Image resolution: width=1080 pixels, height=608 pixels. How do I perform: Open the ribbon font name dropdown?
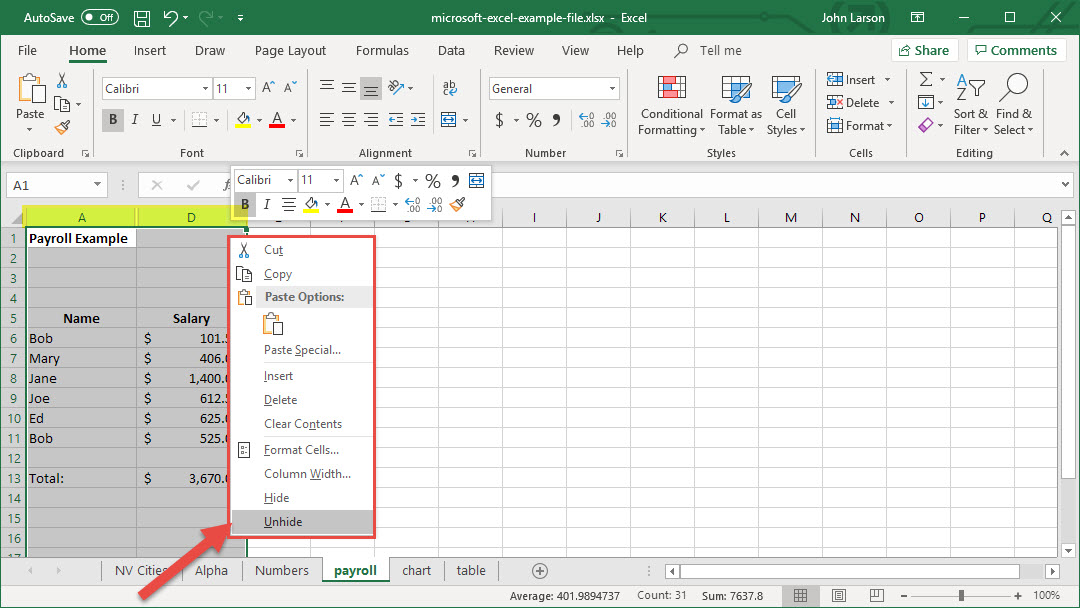pyautogui.click(x=205, y=89)
